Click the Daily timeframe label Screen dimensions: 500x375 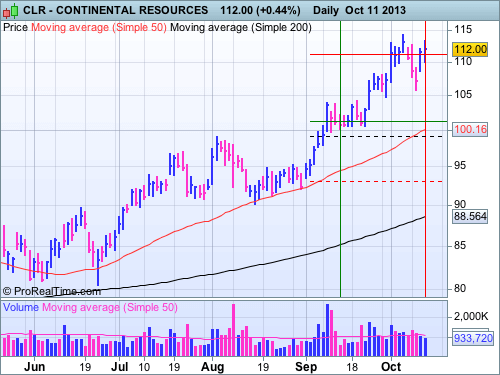(326, 11)
